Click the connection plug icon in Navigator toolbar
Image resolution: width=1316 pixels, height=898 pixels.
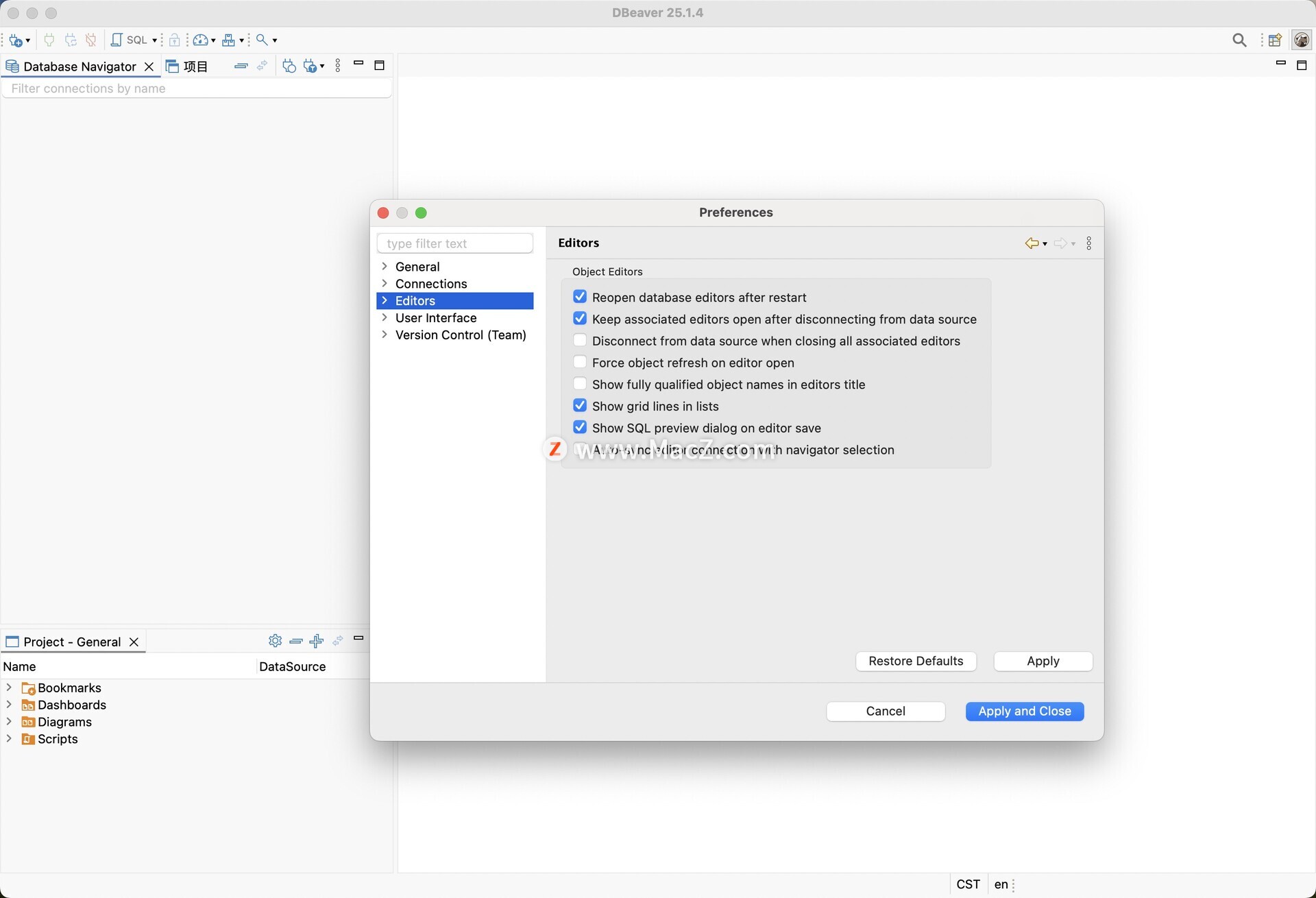click(x=289, y=66)
